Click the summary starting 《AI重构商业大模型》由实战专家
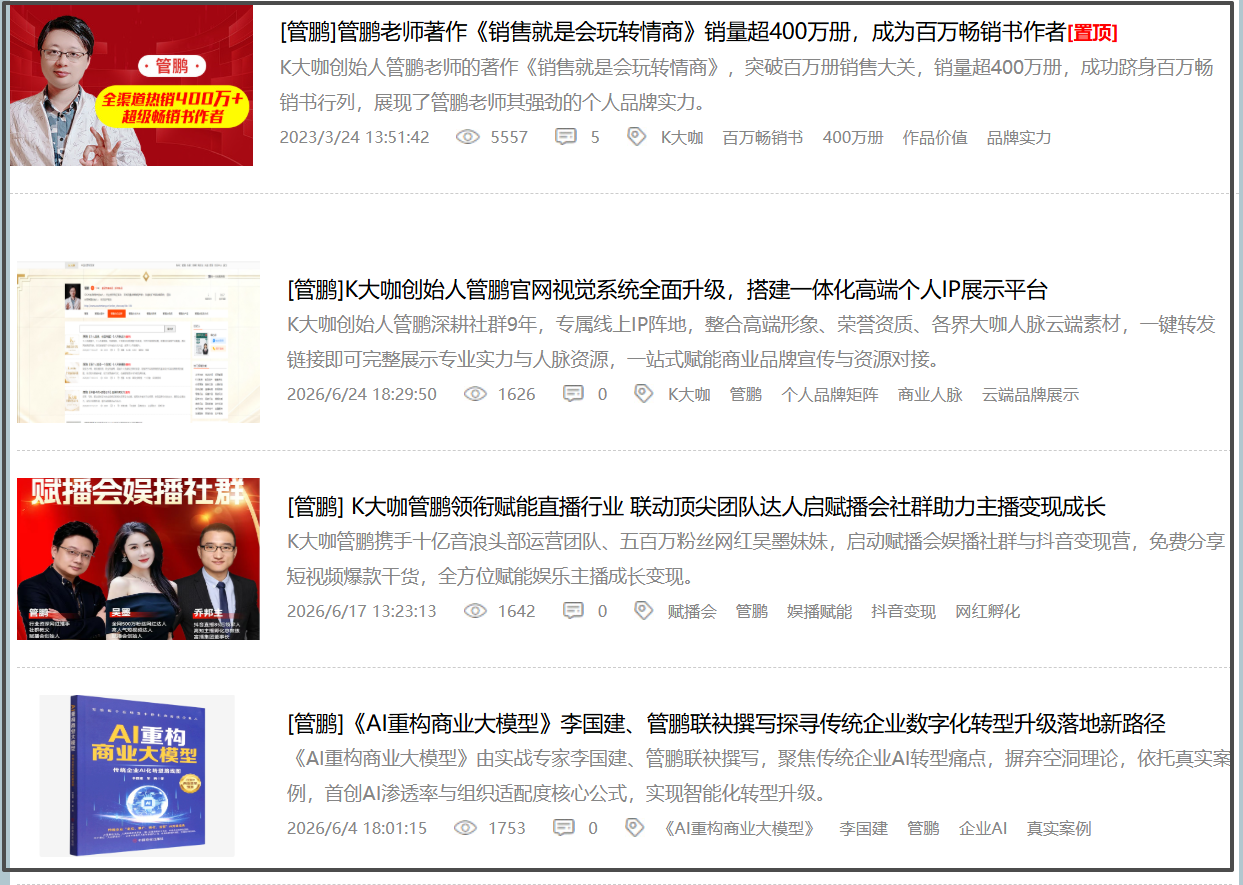1243x885 pixels. click(759, 776)
